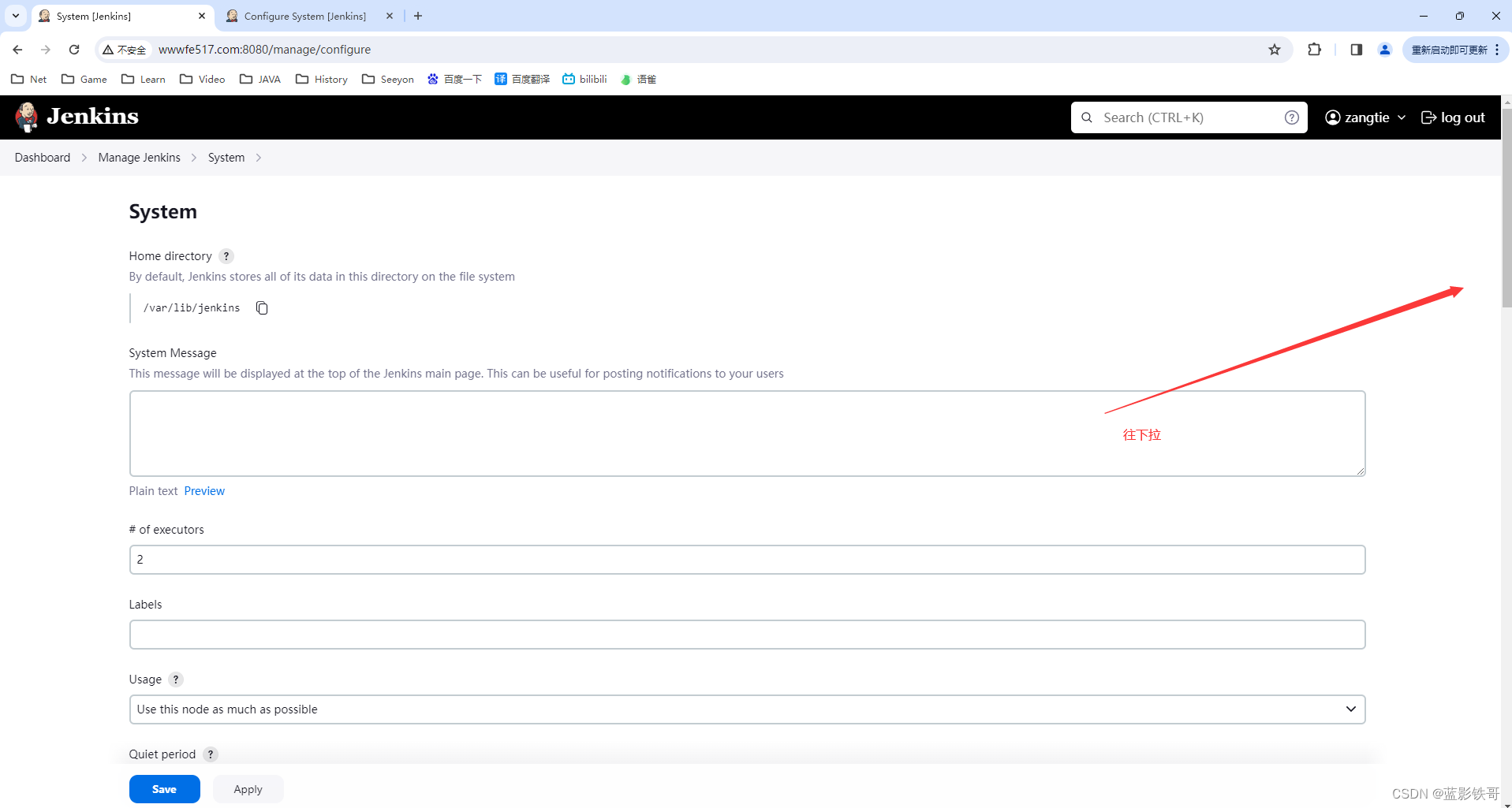
Task: Click the System Message resize handle
Action: tap(1360, 471)
